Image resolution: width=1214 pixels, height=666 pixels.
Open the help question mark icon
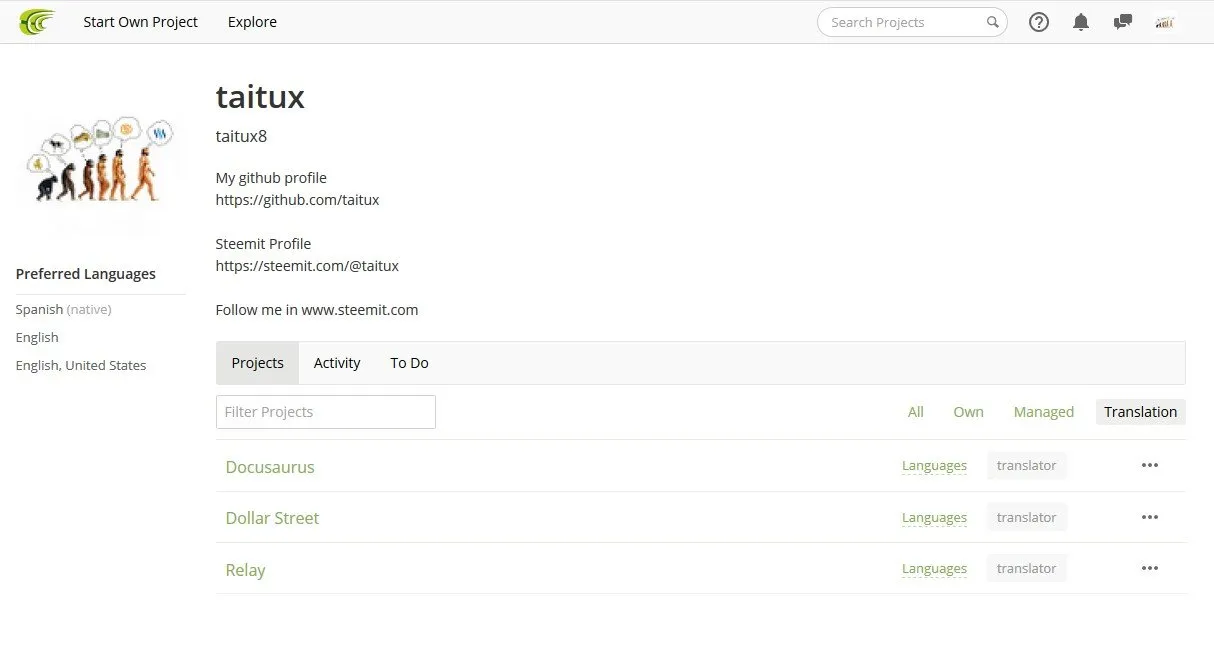coord(1039,22)
